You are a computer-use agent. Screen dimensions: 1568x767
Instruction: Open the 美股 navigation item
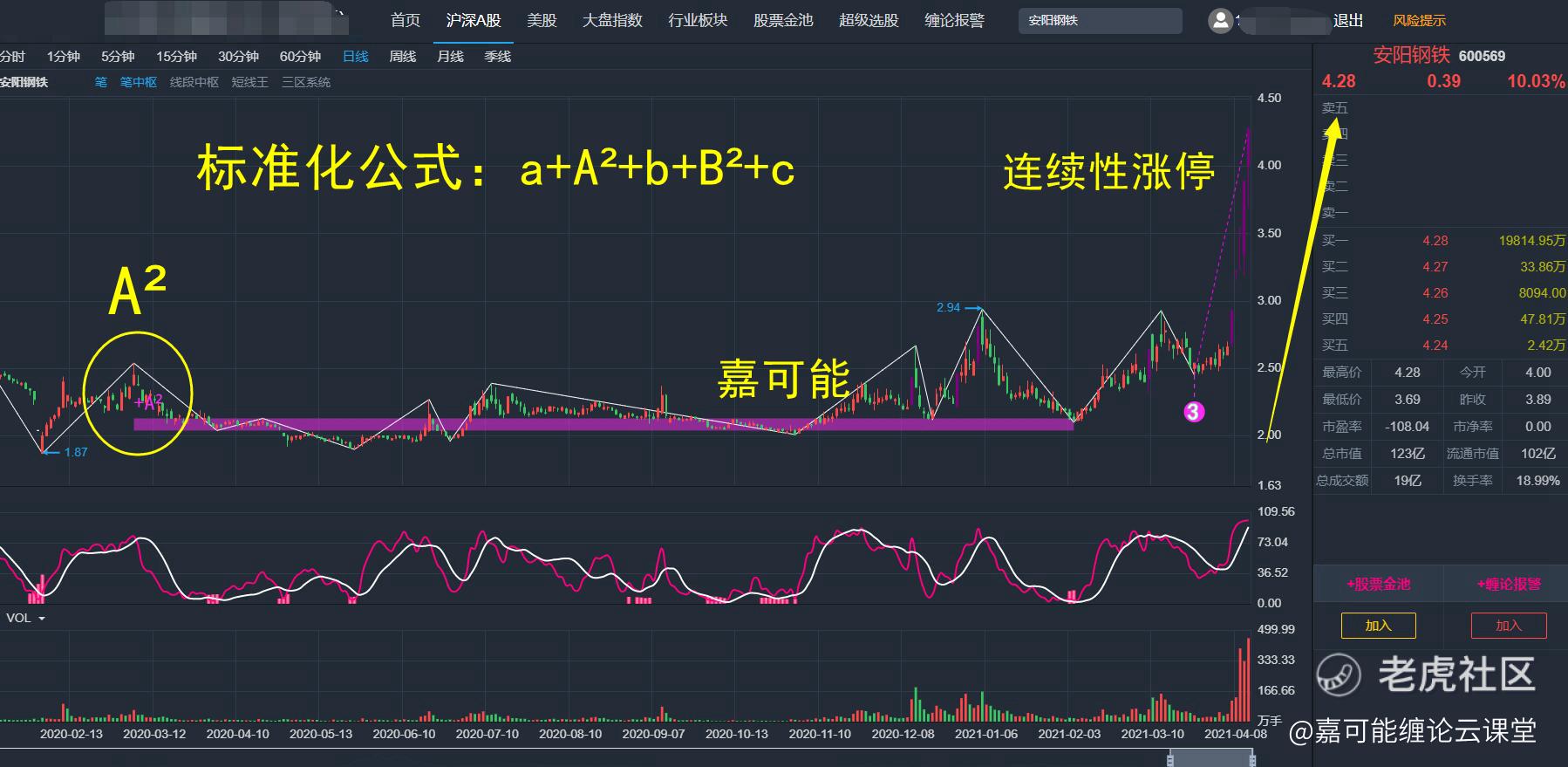point(542,20)
